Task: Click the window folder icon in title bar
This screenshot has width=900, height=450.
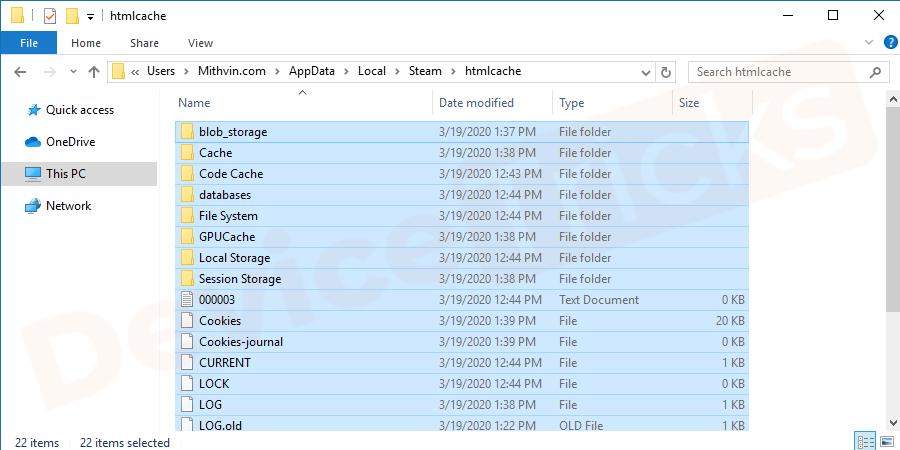Action: tap(18, 16)
